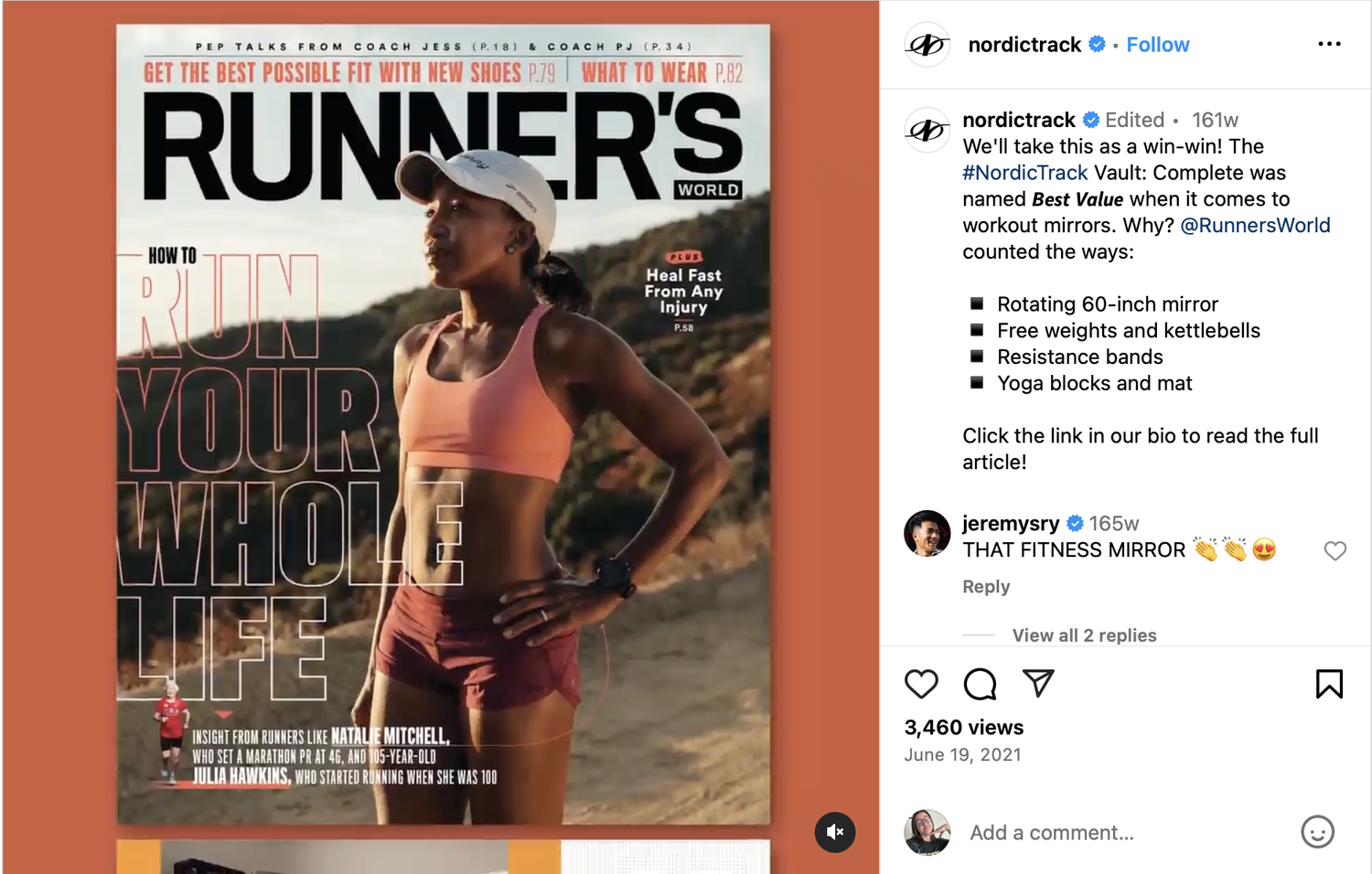Expand View all 2 replies
Viewport: 1372px width, 874px height.
point(1084,635)
